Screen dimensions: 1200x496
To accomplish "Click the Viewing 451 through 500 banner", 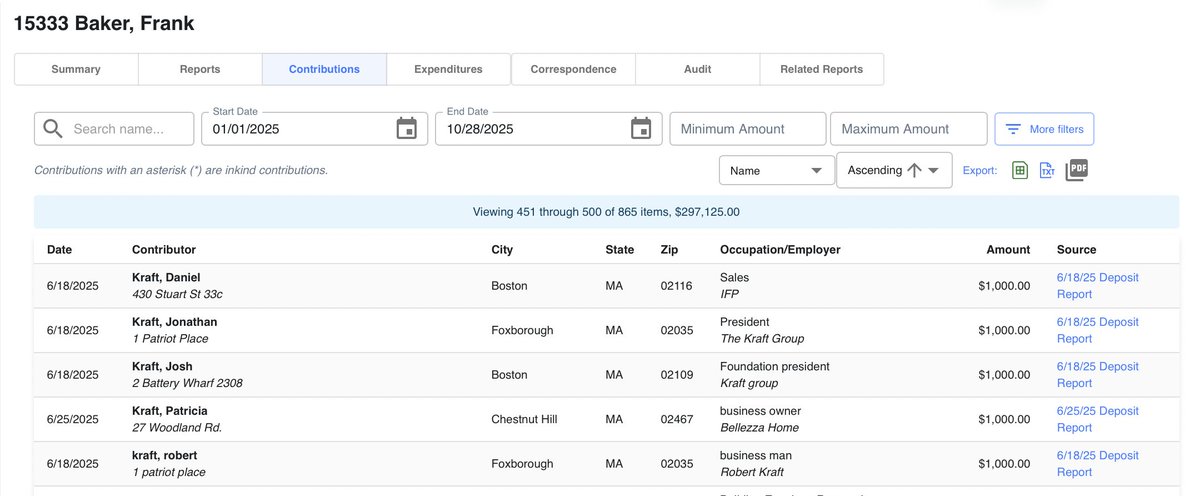I will tap(606, 212).
